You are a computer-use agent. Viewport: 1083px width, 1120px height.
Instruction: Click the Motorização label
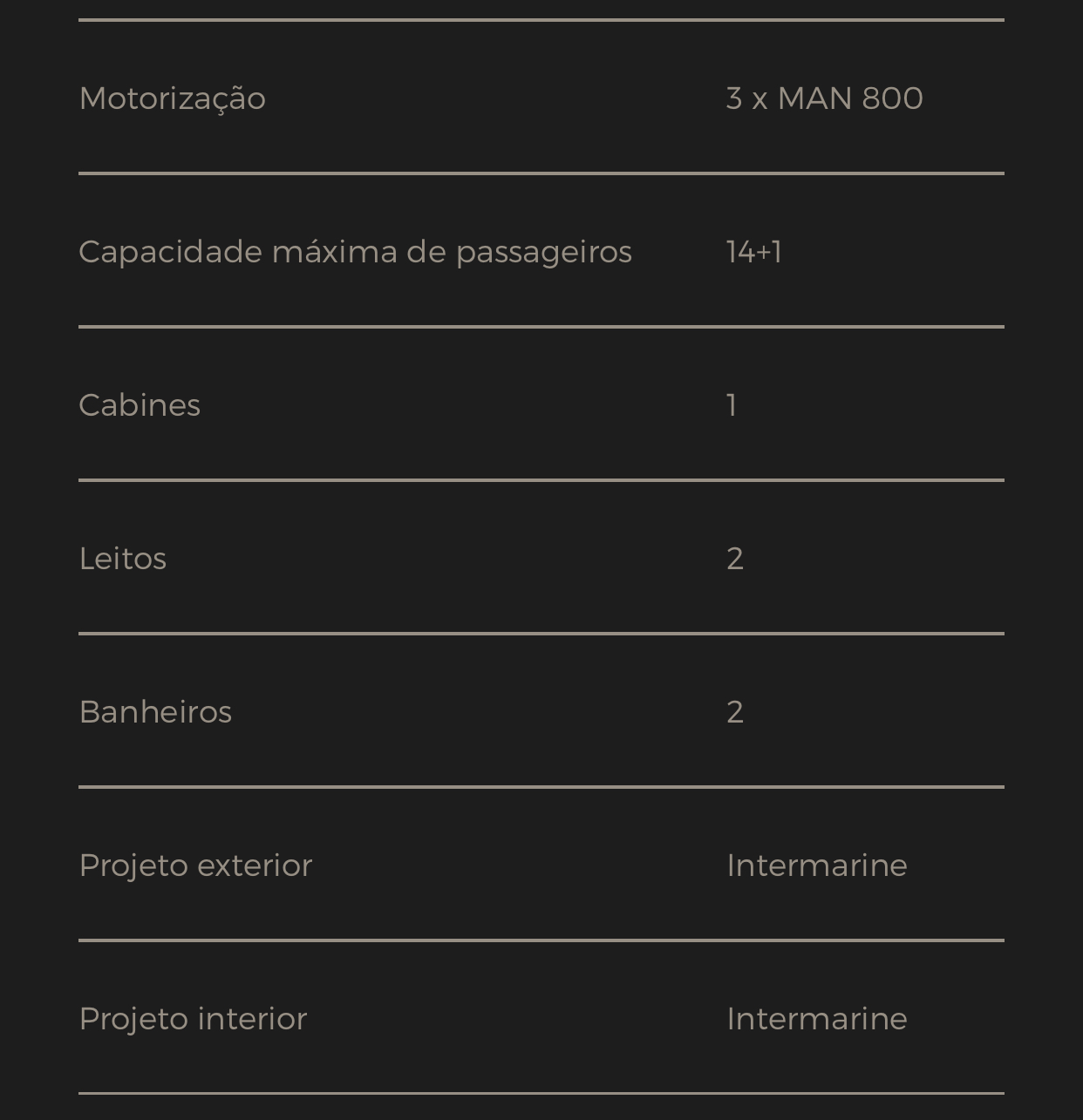point(172,98)
